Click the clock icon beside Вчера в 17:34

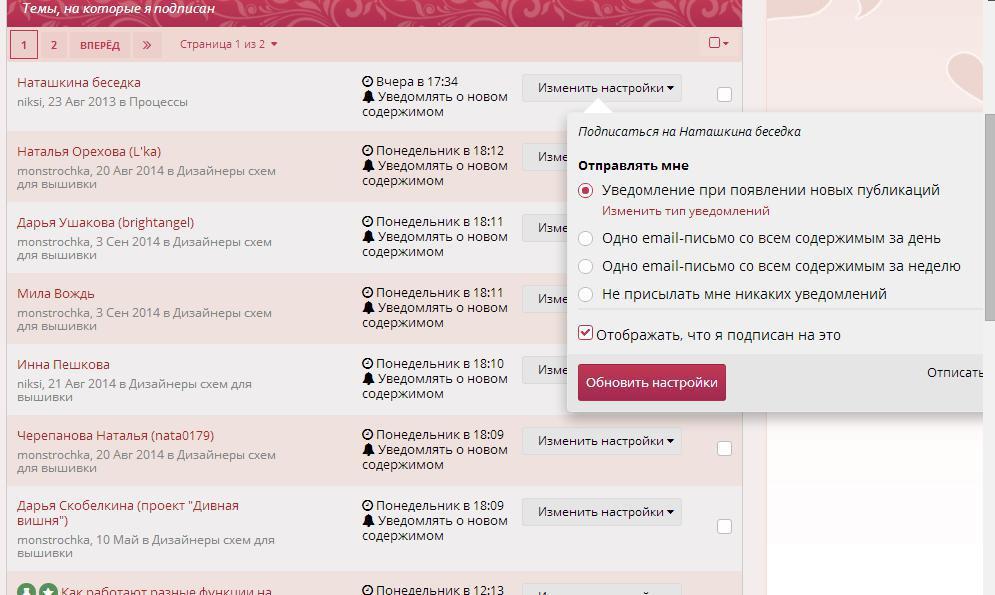point(368,82)
